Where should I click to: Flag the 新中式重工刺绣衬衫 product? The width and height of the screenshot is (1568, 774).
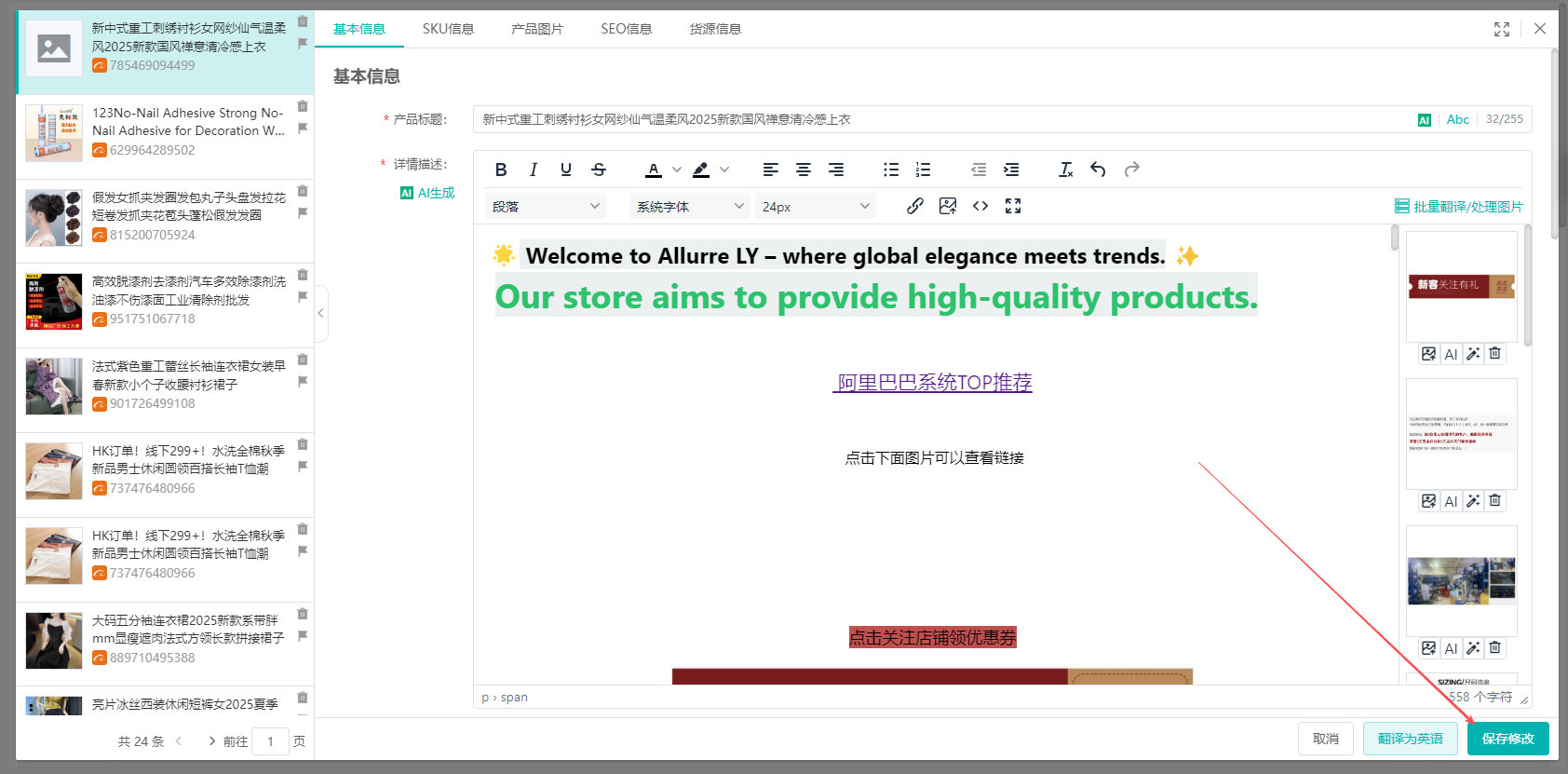point(303,44)
